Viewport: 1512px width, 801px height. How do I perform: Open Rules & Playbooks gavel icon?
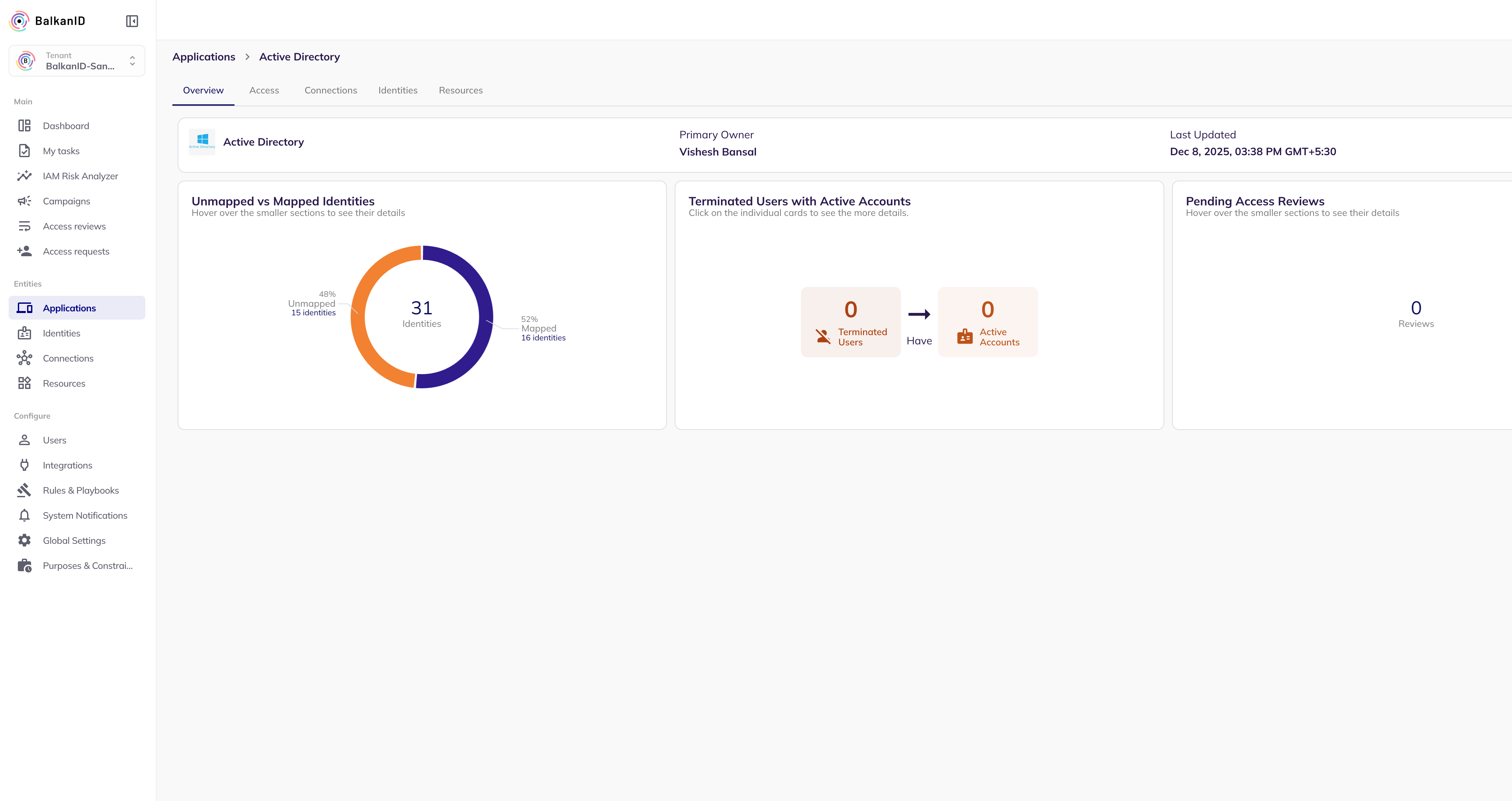[x=24, y=490]
